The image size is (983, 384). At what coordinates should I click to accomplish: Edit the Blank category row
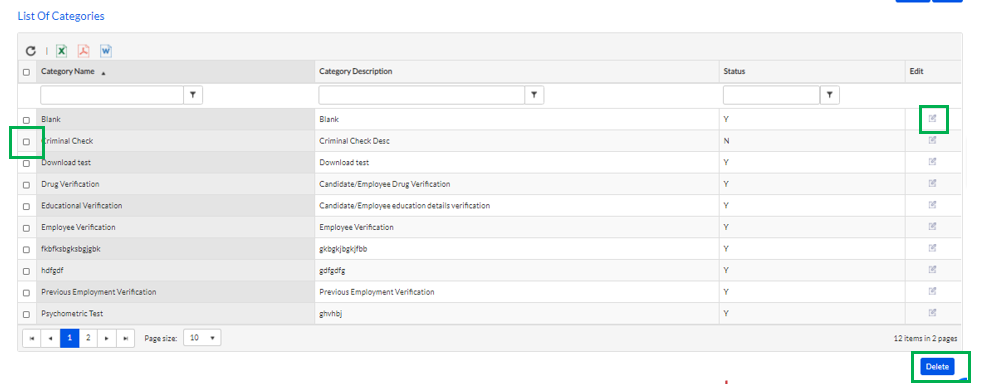click(932, 118)
